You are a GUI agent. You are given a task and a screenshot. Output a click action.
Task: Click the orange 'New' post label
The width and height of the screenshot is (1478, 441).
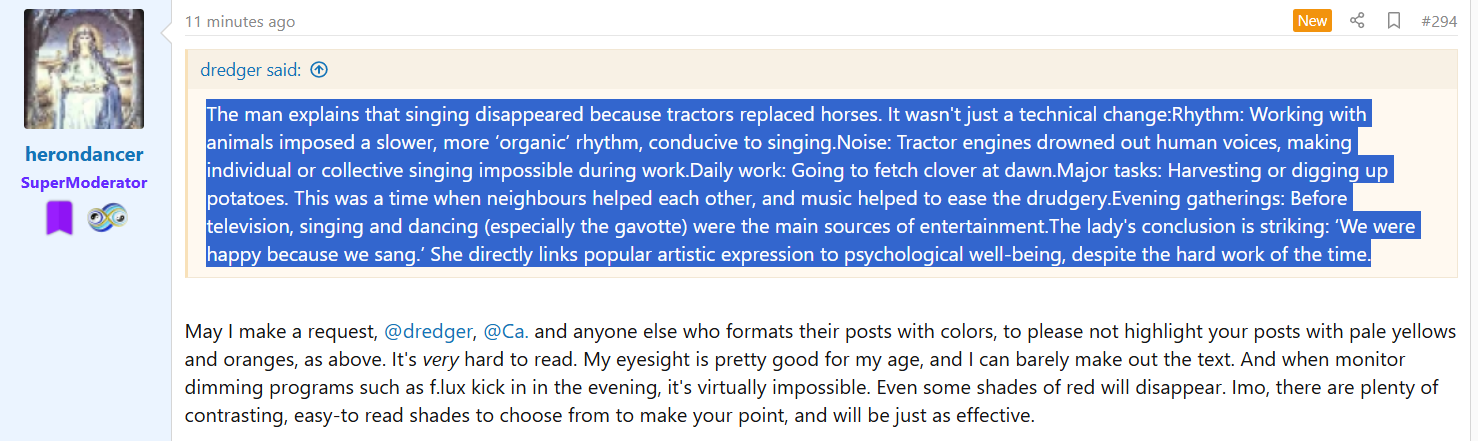1312,21
